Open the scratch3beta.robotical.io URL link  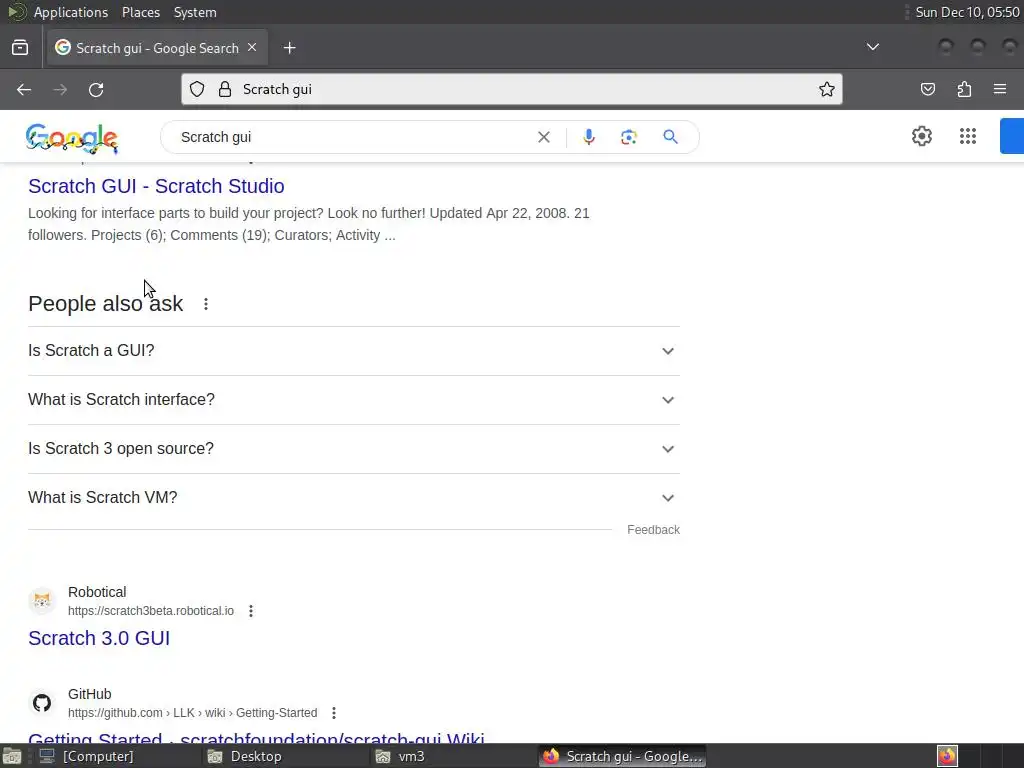pyautogui.click(x=151, y=611)
